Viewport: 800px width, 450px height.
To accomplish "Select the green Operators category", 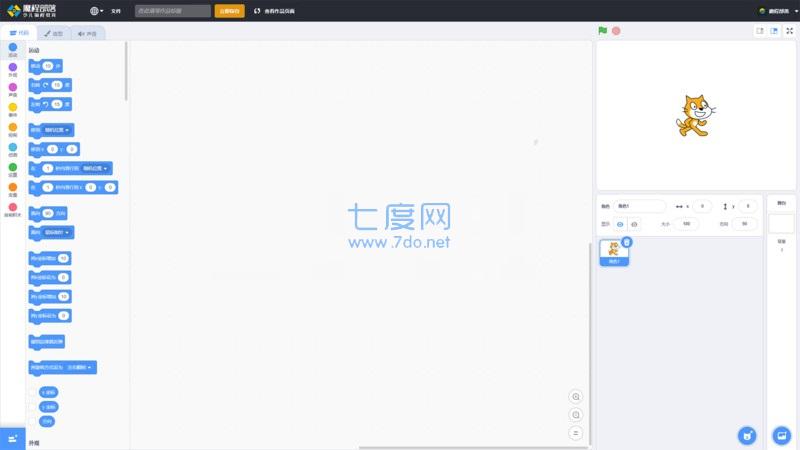I will click(13, 170).
